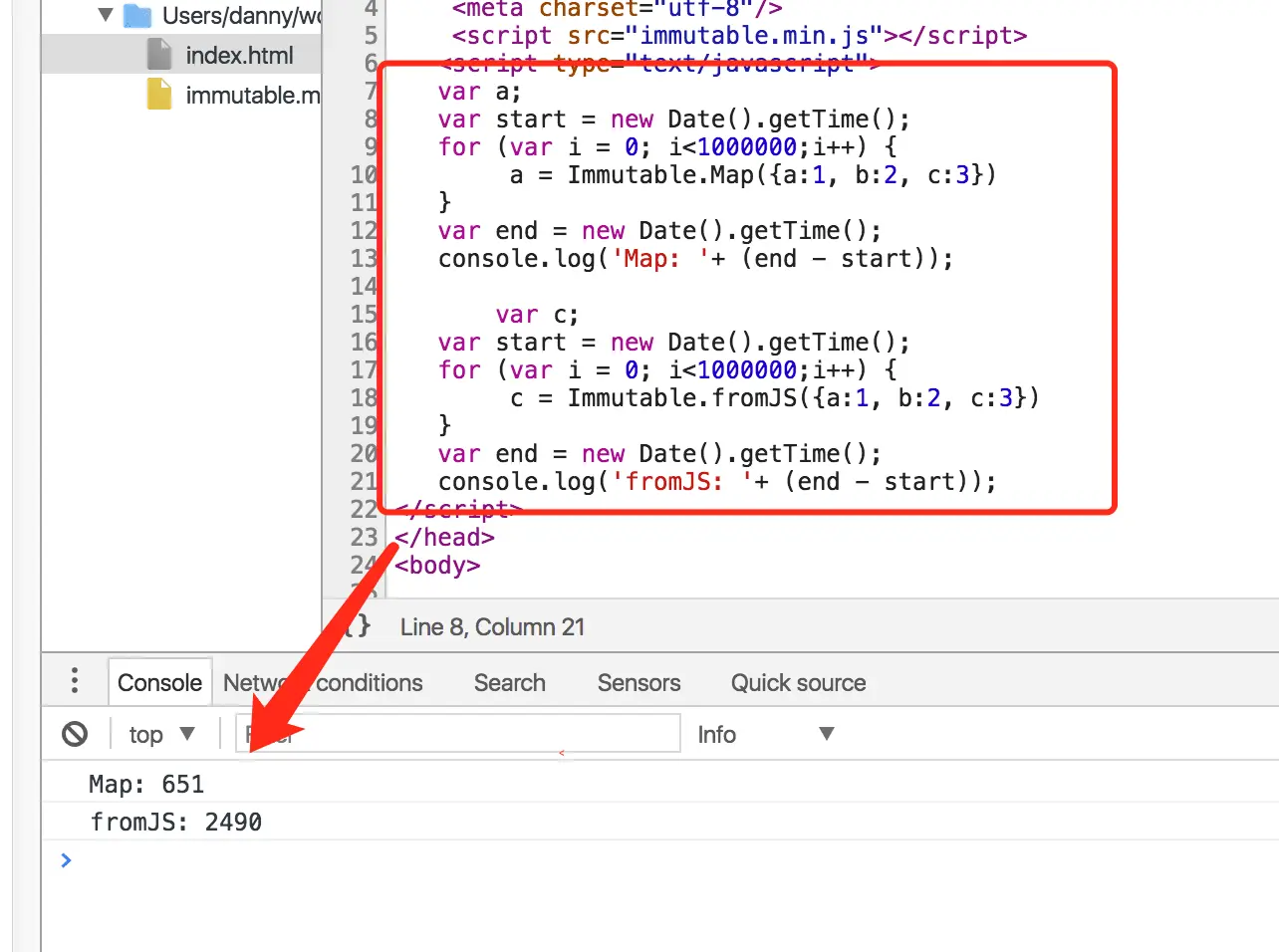1279x952 pixels.
Task: Click the Users/danny folder icon
Action: [137, 15]
